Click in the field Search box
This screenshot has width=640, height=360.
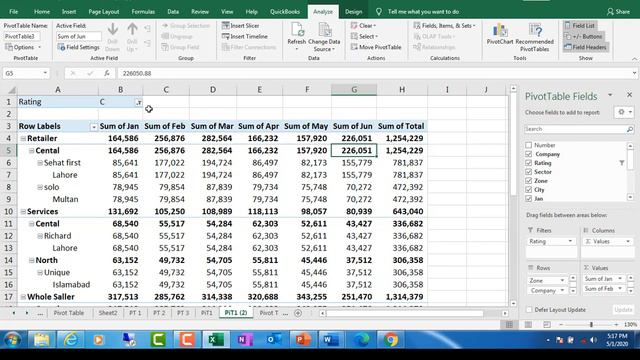[x=576, y=129]
